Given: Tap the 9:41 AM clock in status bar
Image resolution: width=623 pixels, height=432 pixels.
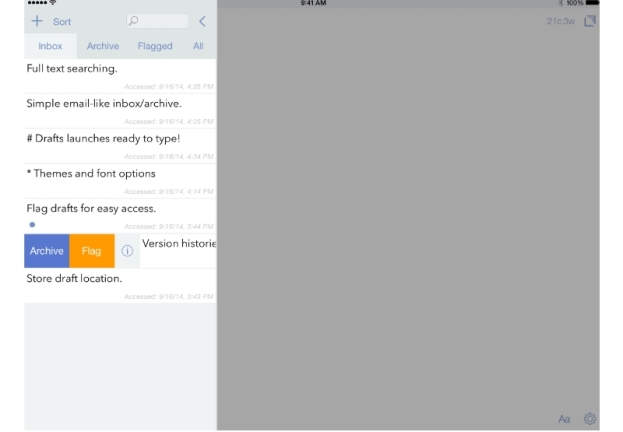Looking at the screenshot, I should pyautogui.click(x=313, y=3).
